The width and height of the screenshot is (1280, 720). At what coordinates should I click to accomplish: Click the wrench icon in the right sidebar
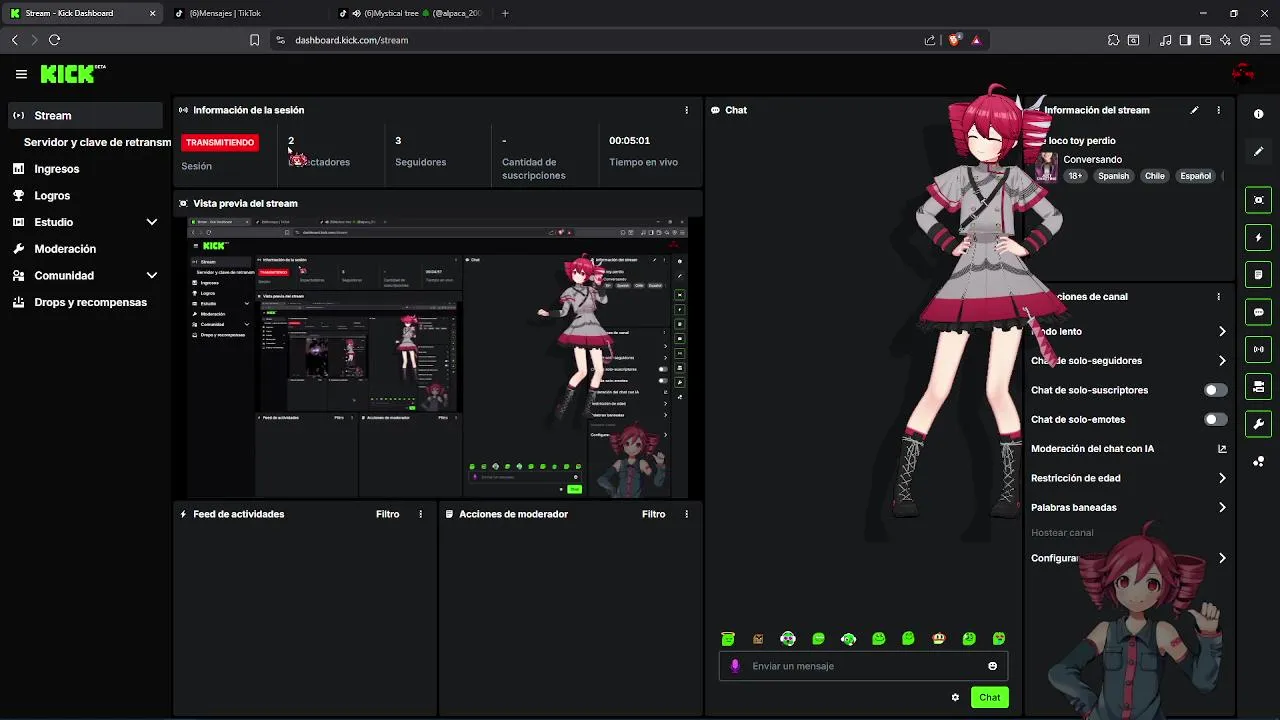(x=1258, y=424)
